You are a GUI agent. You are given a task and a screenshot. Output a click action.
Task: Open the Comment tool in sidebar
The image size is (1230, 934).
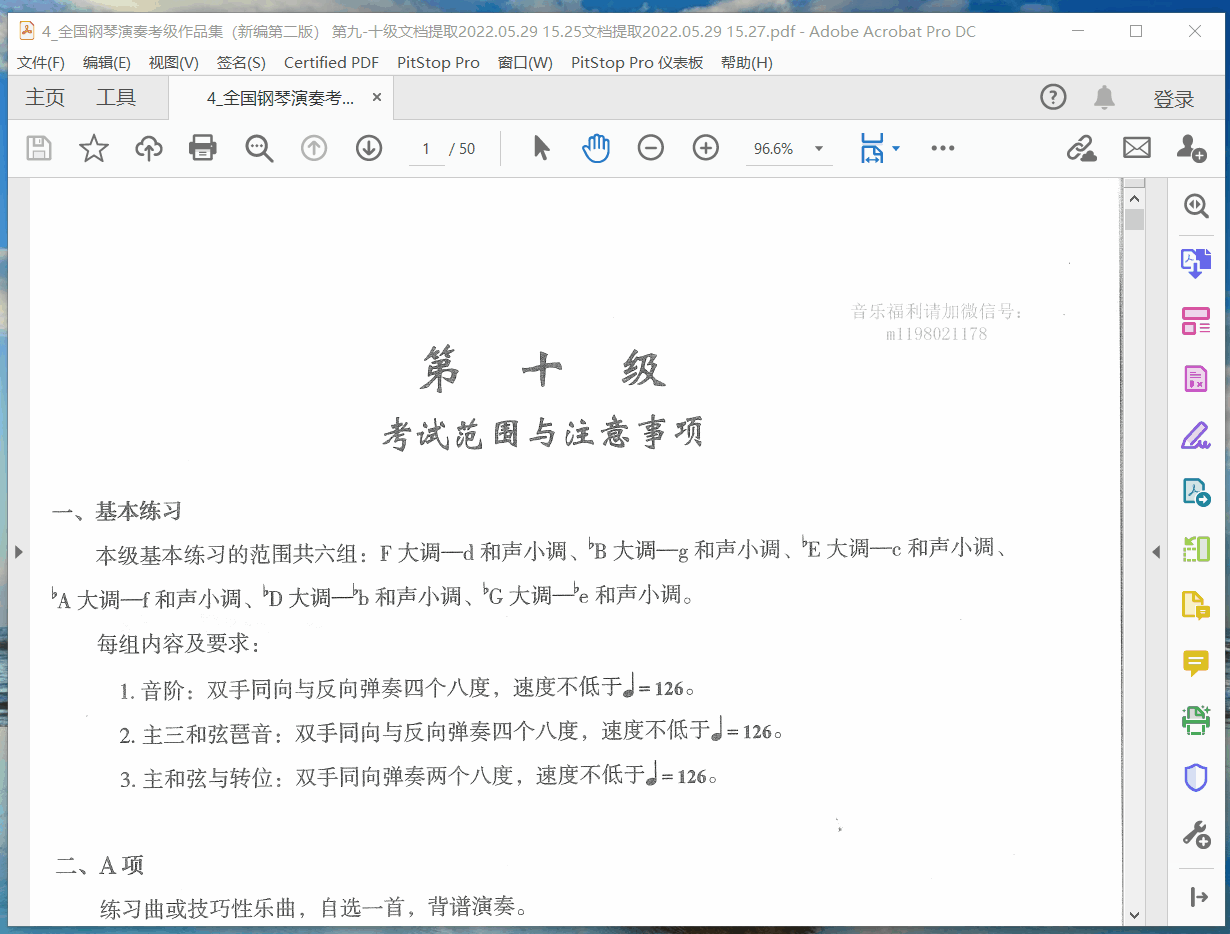(x=1196, y=662)
